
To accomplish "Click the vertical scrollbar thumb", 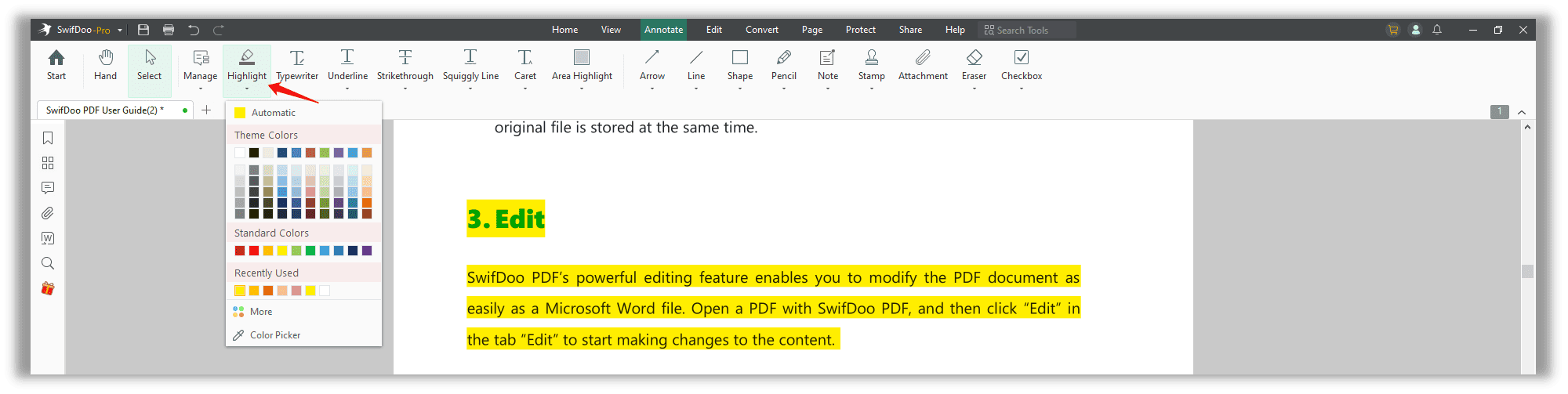I will coord(1527,272).
